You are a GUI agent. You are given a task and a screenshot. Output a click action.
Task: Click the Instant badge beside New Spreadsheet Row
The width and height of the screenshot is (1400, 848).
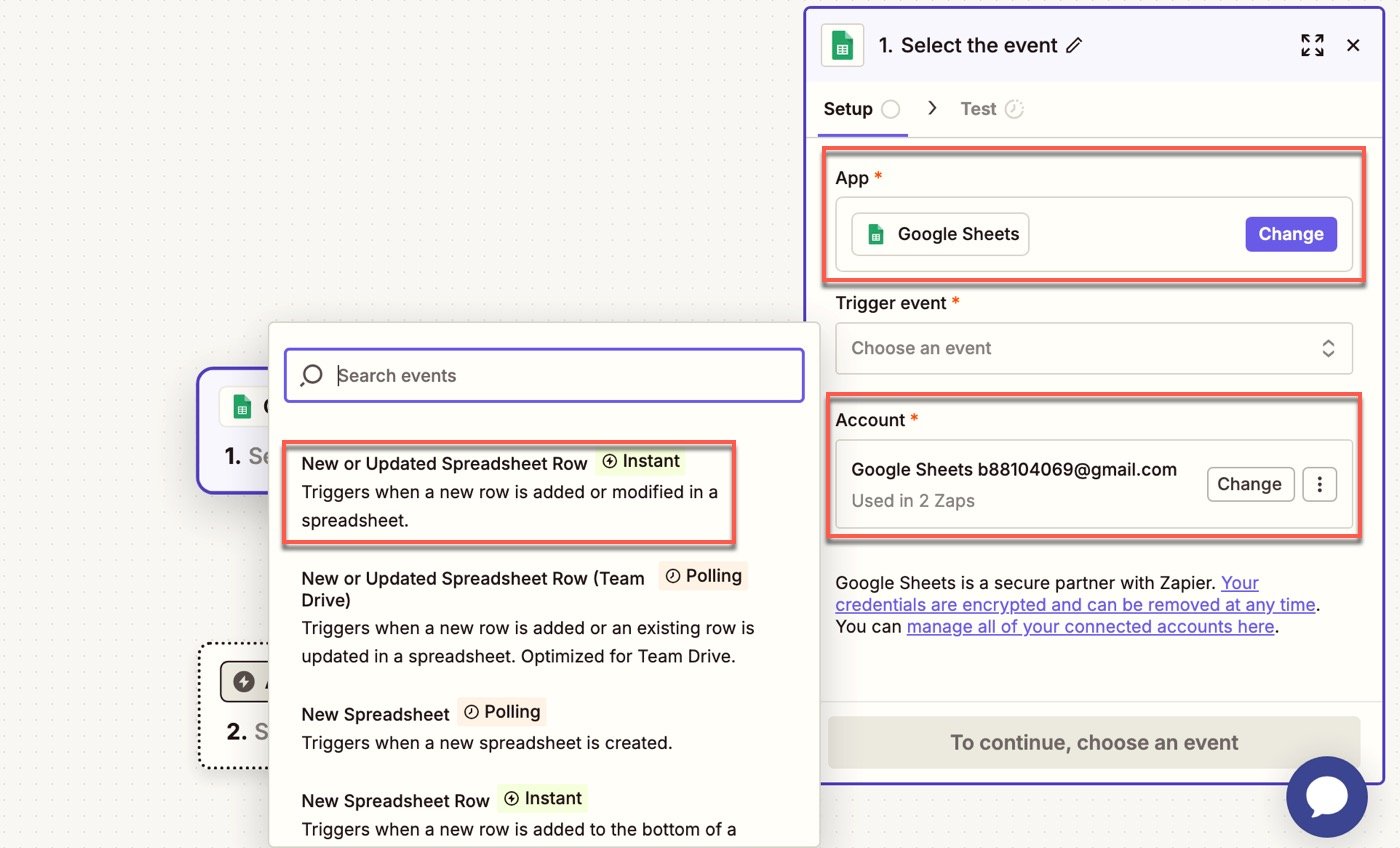(543, 798)
